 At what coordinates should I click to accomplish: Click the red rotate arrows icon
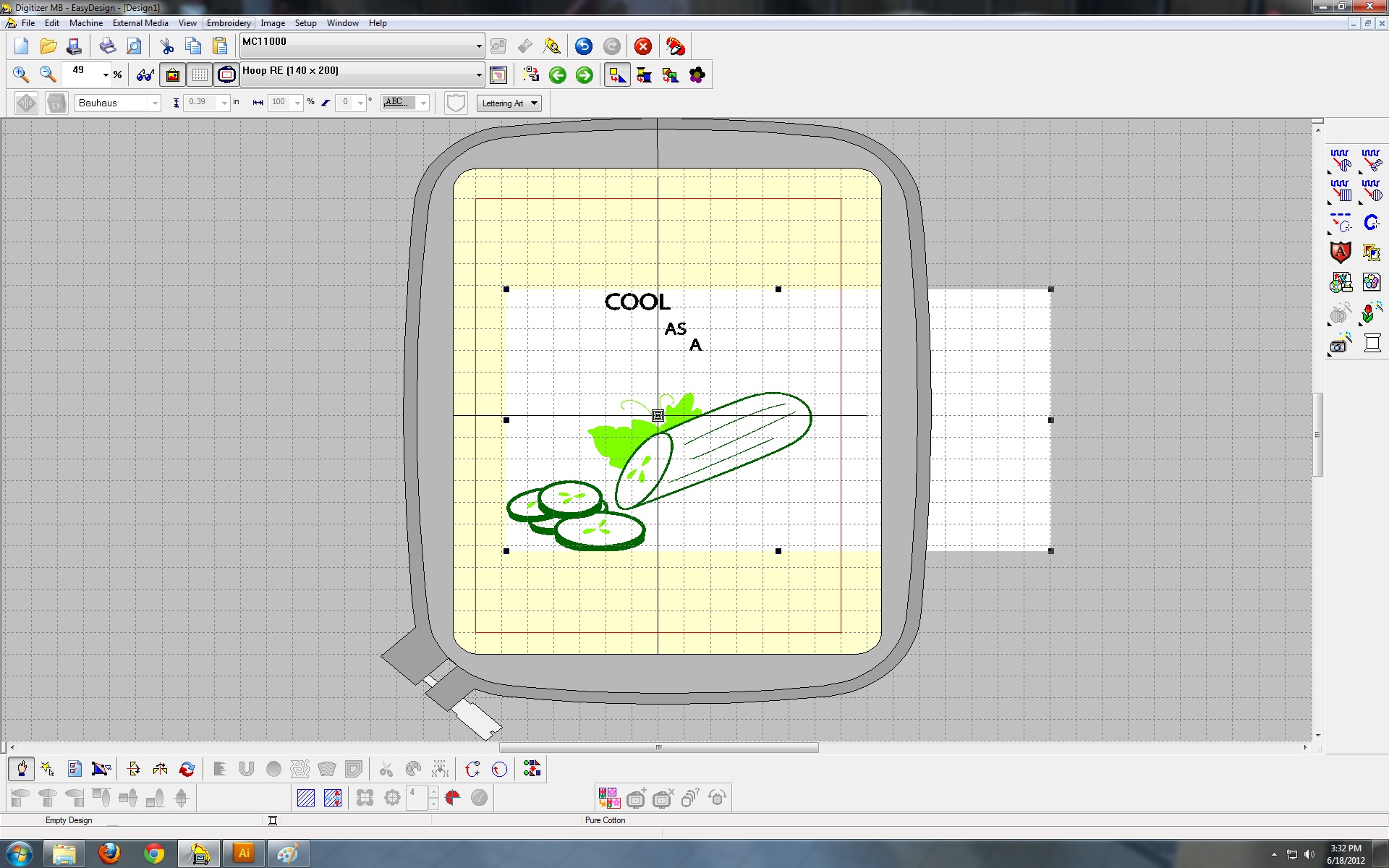click(187, 769)
